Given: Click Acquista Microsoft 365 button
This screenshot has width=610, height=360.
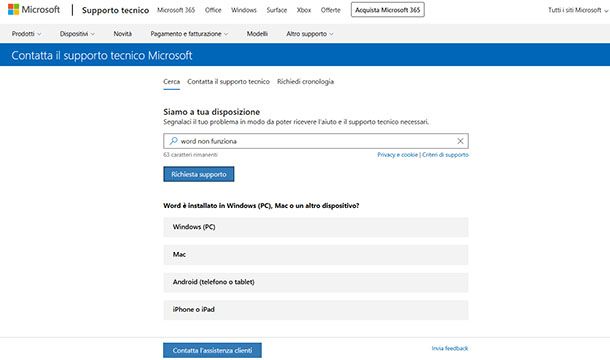Looking at the screenshot, I should [x=387, y=10].
